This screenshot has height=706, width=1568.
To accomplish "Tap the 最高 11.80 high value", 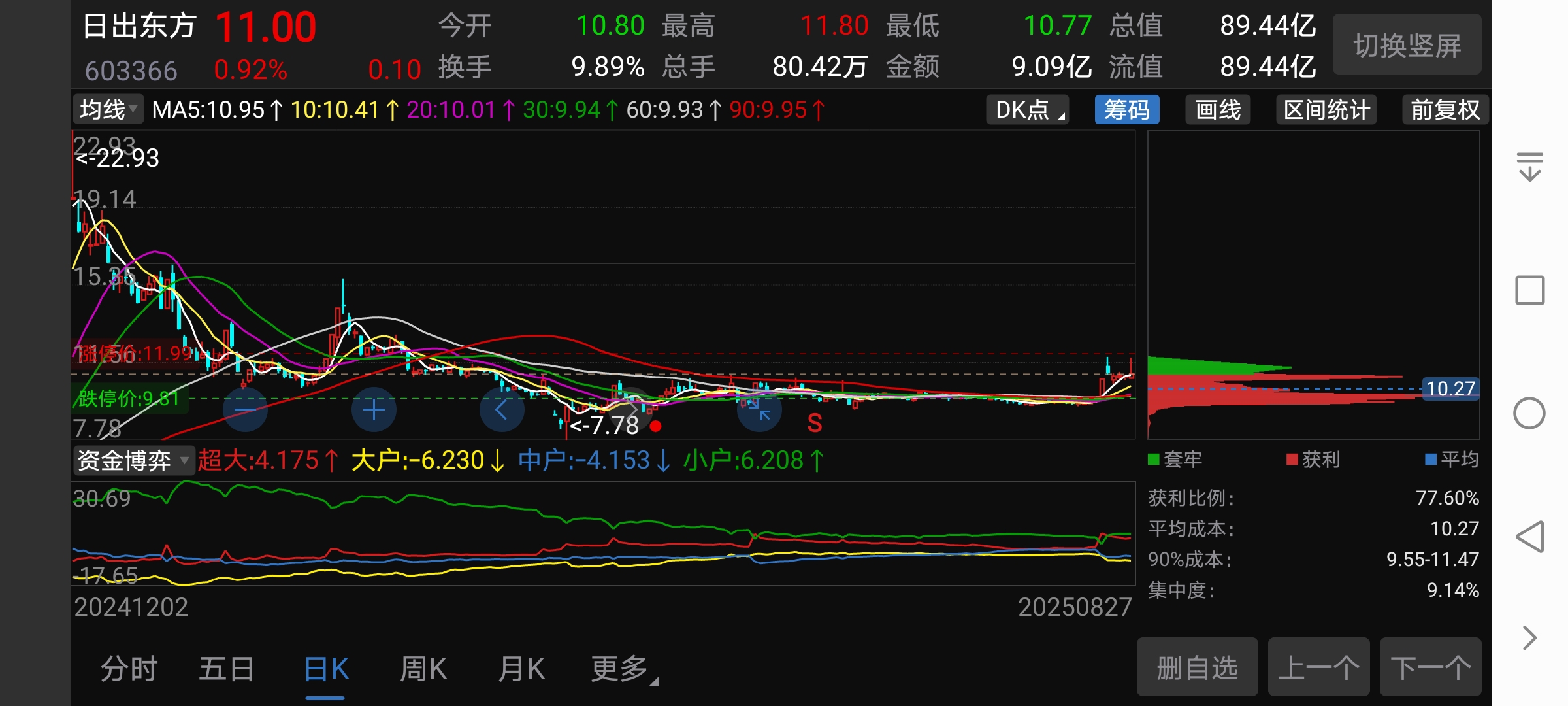I will click(834, 26).
